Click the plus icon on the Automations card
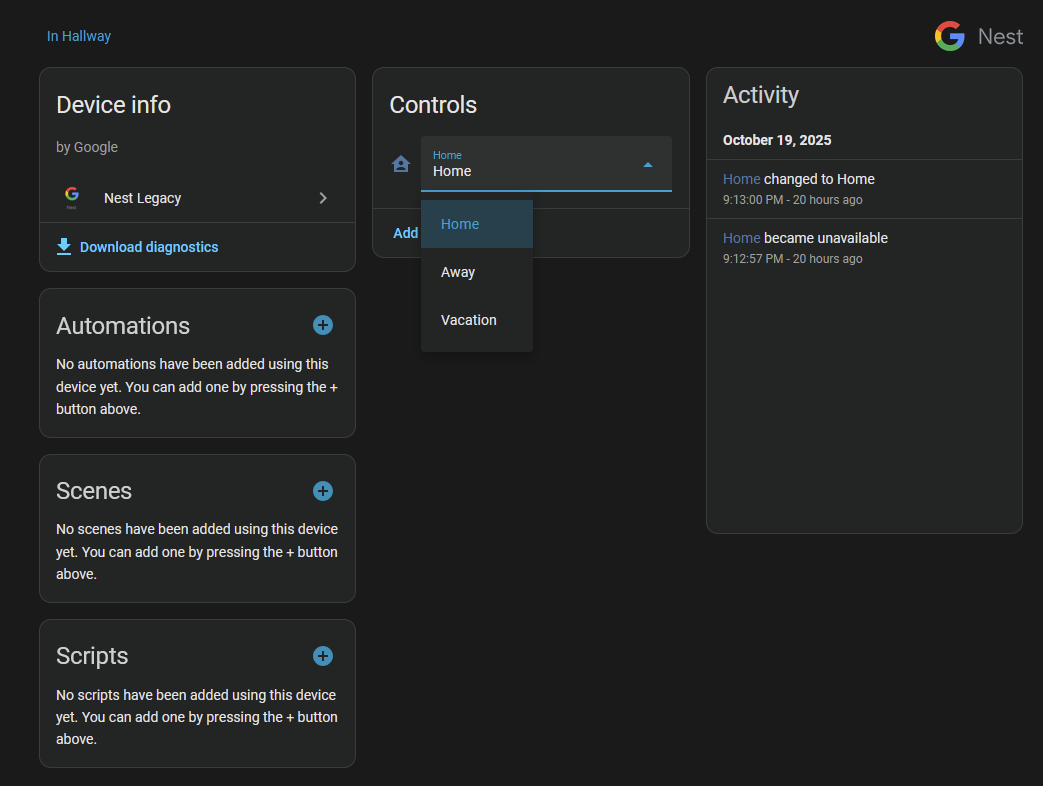Screen dimensions: 1043x786 [322, 325]
